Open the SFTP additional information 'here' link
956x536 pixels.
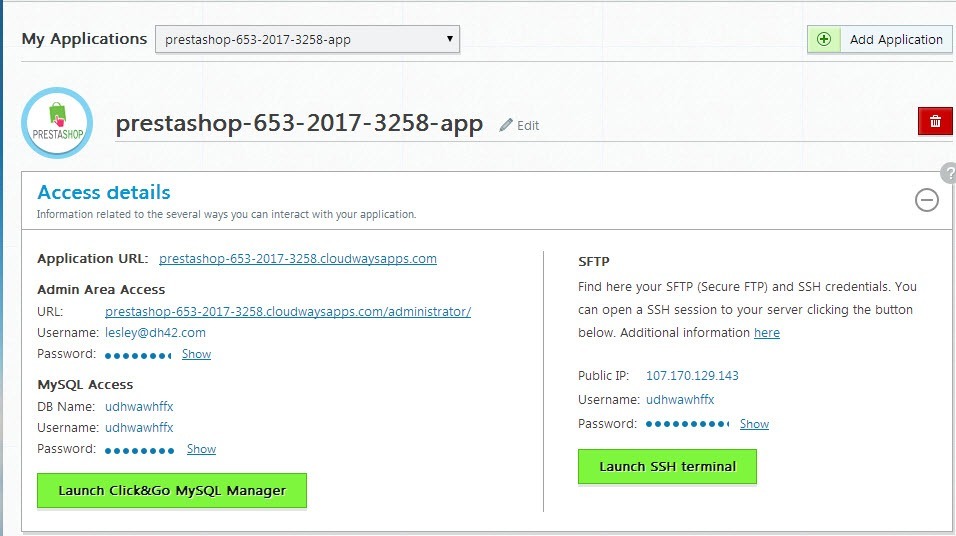tap(767, 333)
